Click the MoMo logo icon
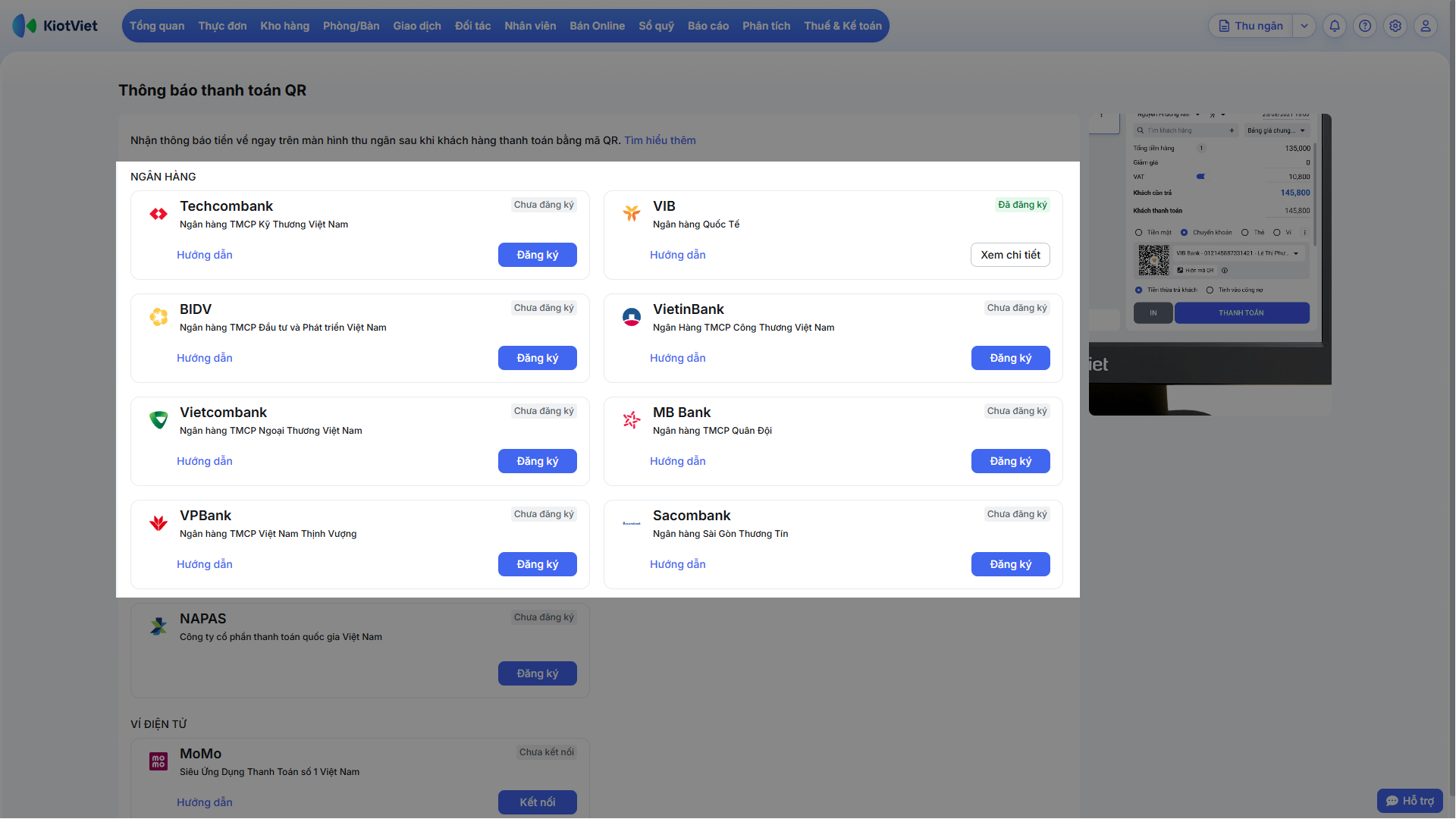Viewport: 1456px width, 819px height. point(158,761)
